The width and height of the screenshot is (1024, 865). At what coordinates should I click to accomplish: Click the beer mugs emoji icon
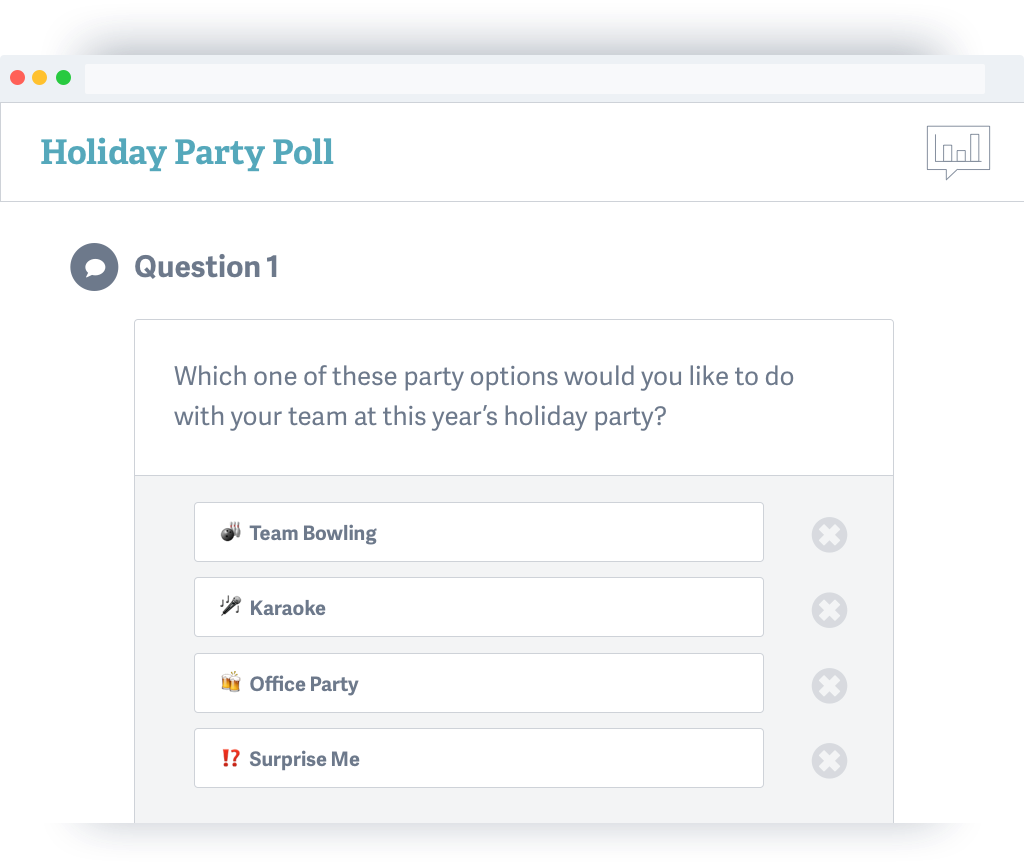coord(230,683)
